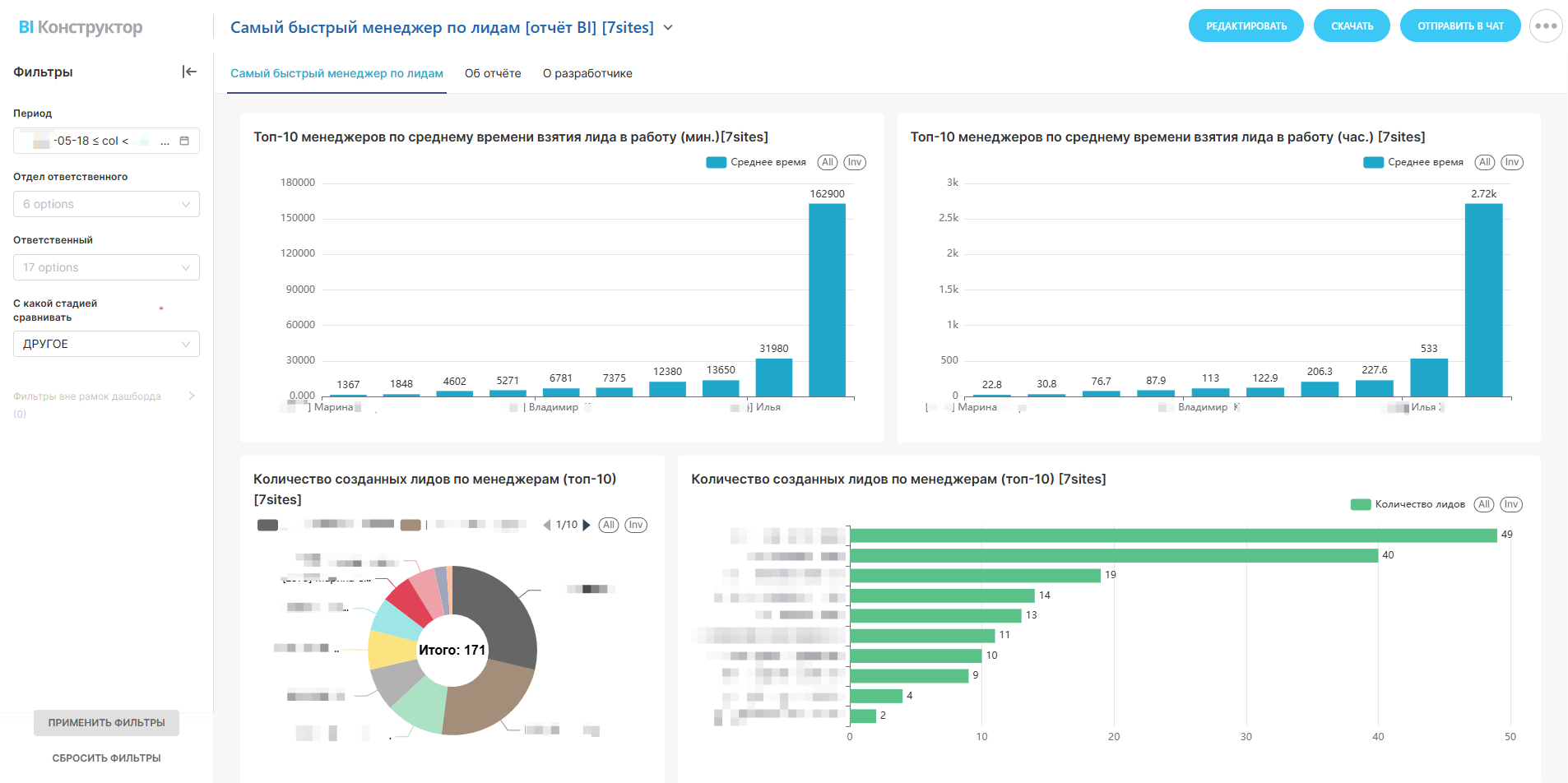Open the calendar picker in Период field
This screenshot has width=1568, height=783.
click(184, 141)
